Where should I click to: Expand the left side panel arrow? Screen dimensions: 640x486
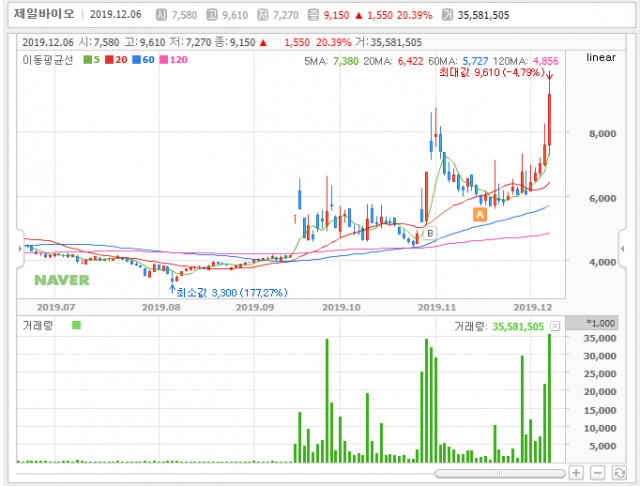pos(22,247)
